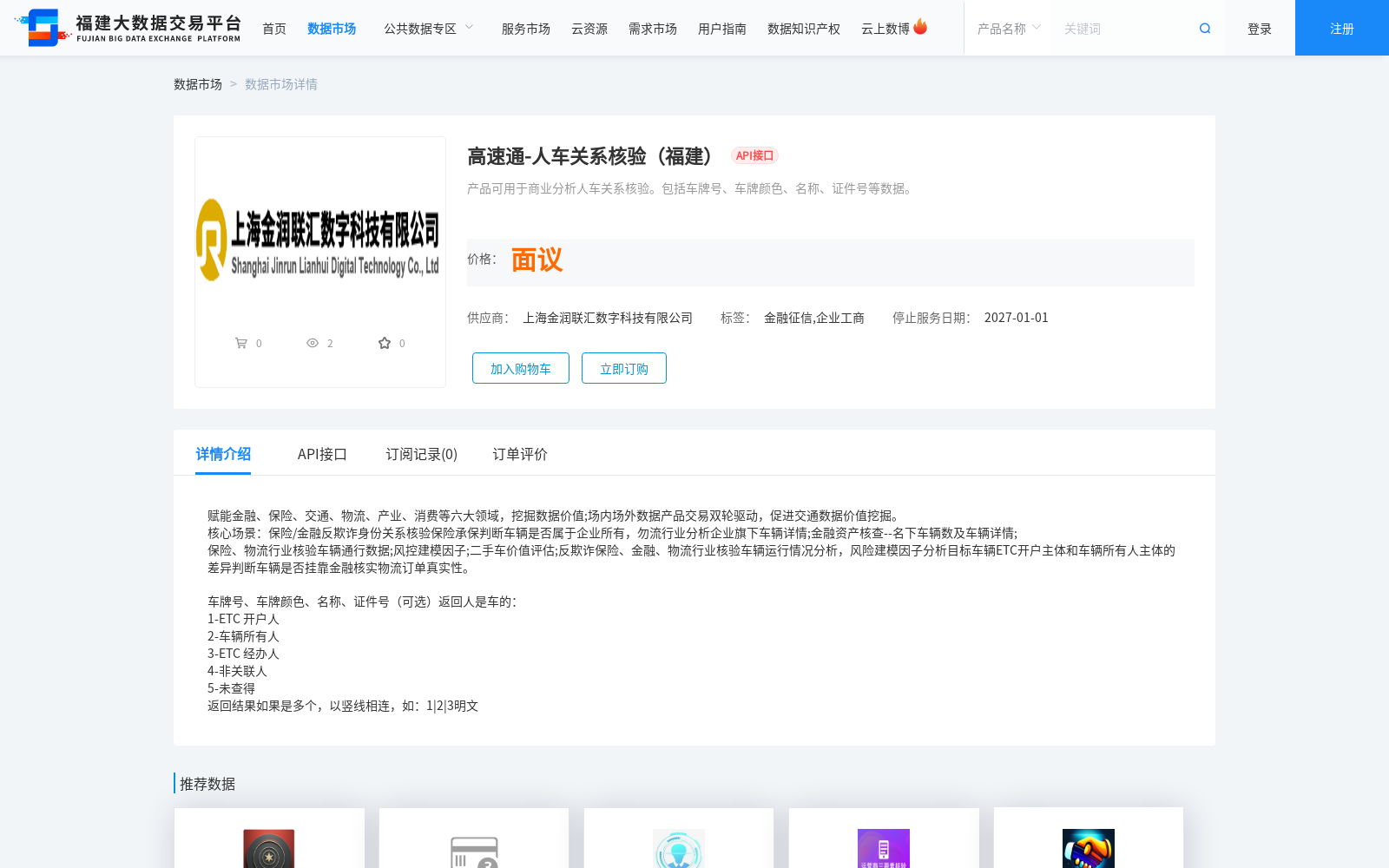Screen dimensions: 1389x868
Task: Open 用户指南 navigation item
Action: tap(722, 29)
